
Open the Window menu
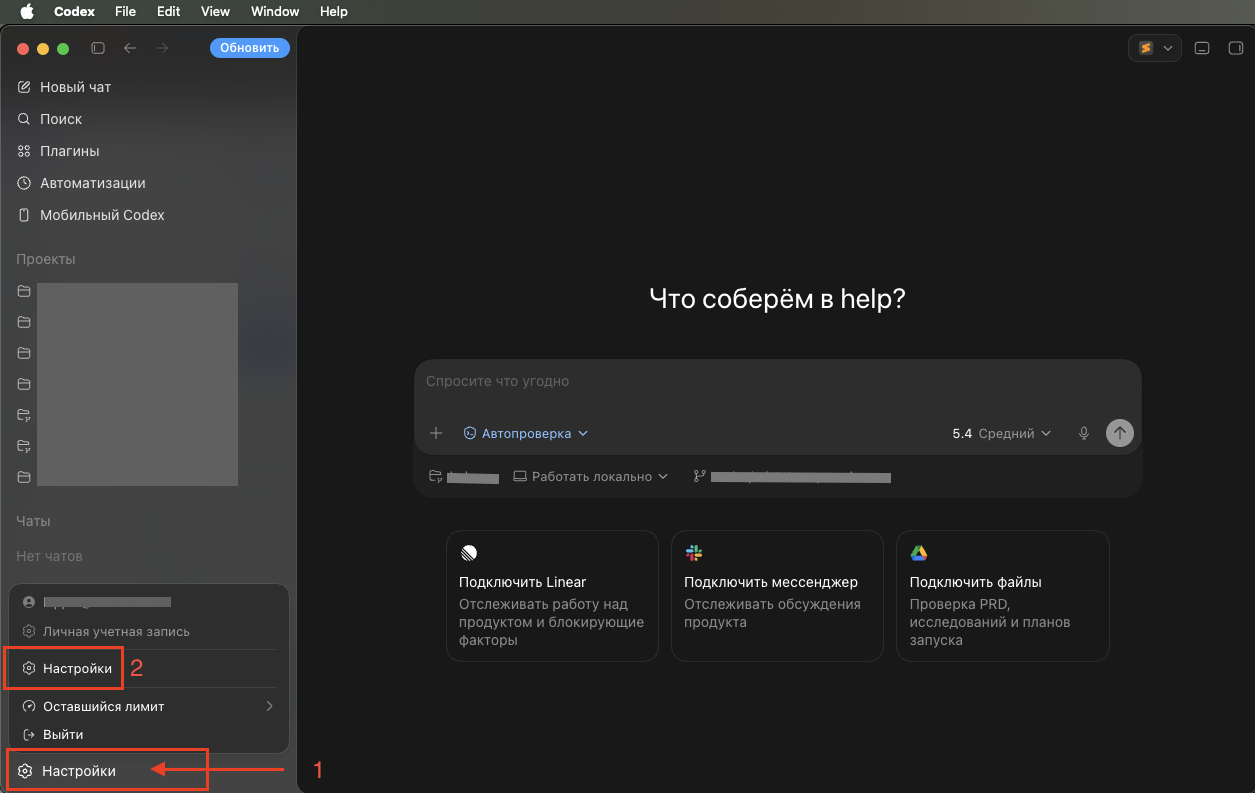coord(274,11)
